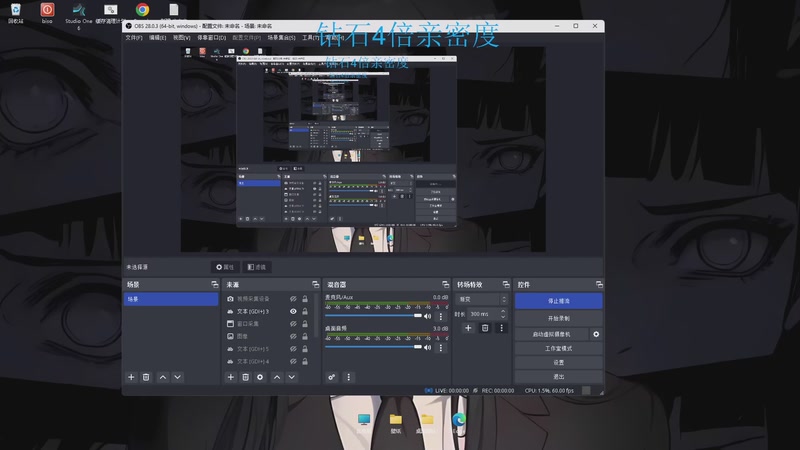Viewport: 800px width, 450px height.
Task: Add a new source with plus icon
Action: click(231, 377)
